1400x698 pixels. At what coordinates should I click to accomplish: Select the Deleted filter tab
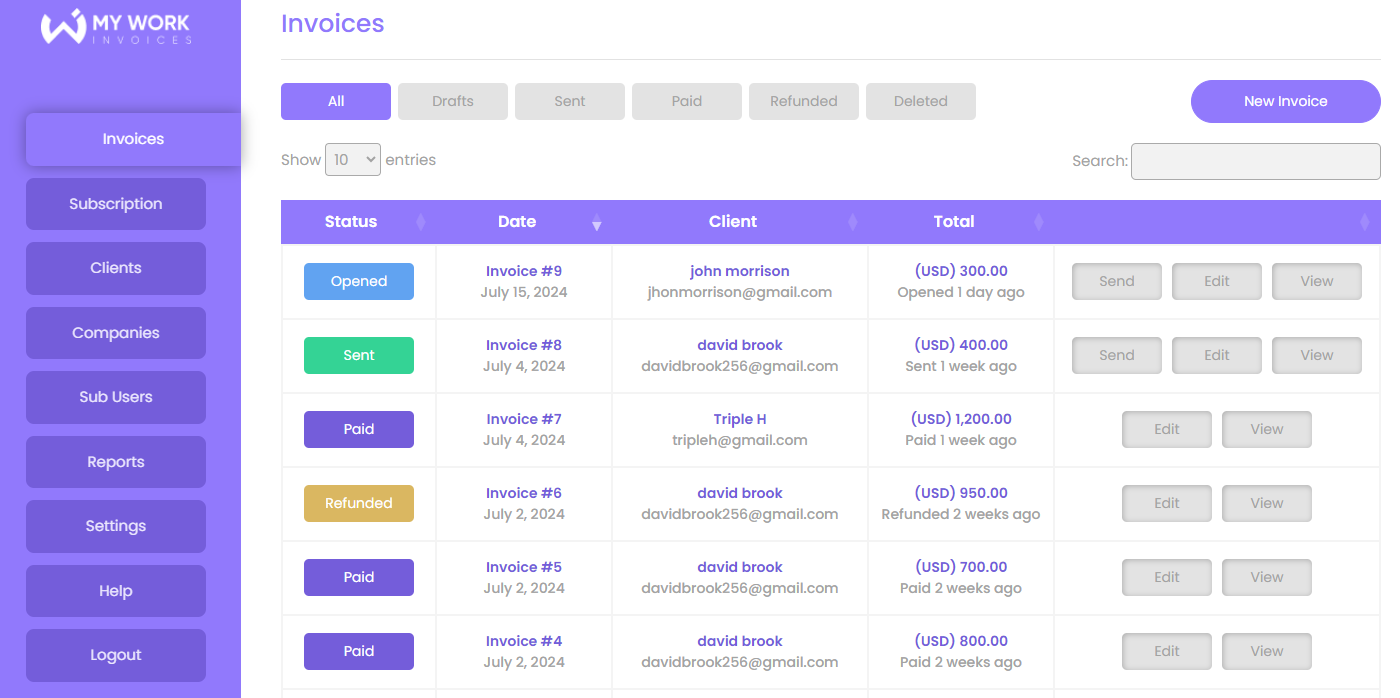point(921,101)
